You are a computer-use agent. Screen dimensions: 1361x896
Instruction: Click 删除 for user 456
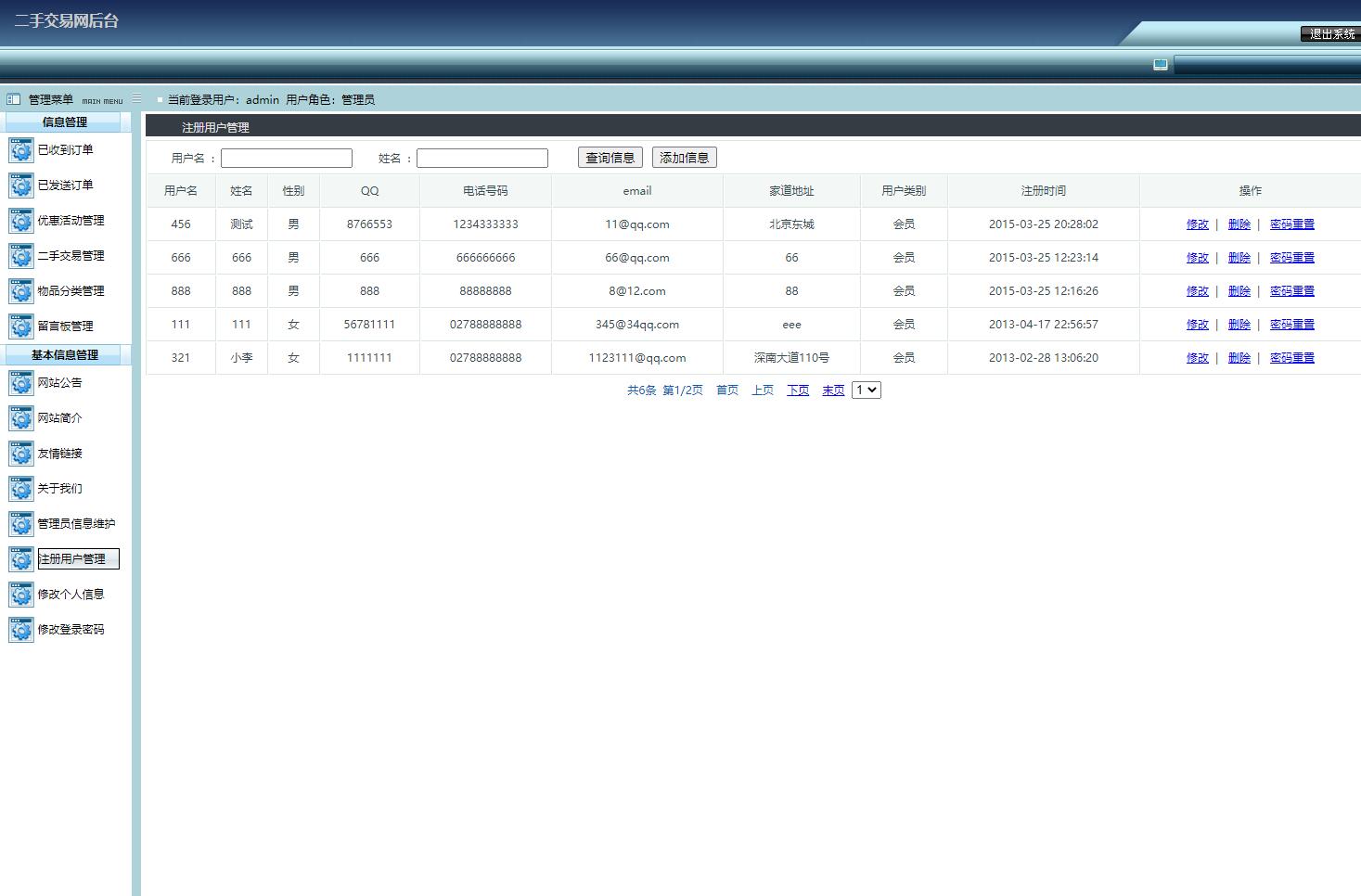1239,224
